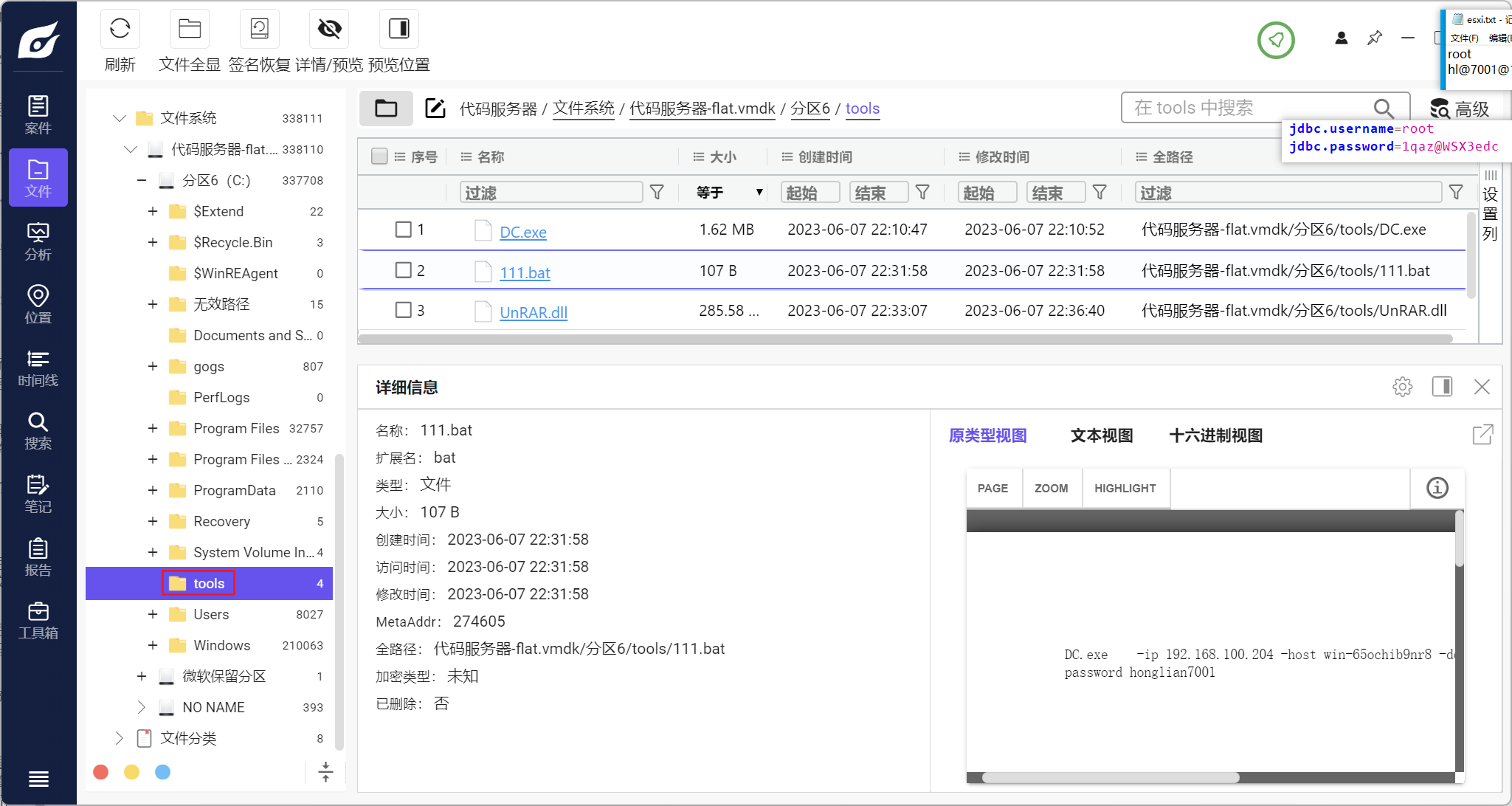
Task: Check the box for row 2 111.bat
Action: pyautogui.click(x=403, y=270)
